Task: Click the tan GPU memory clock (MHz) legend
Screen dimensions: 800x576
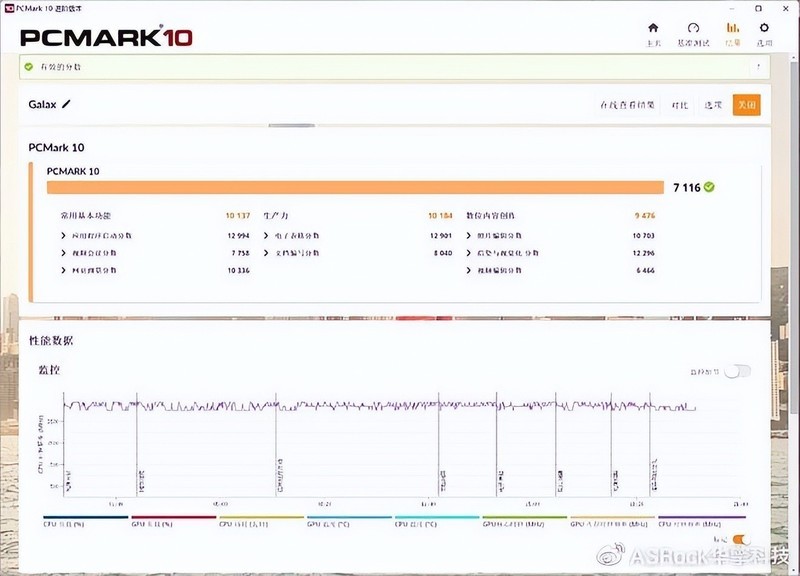Action: click(612, 521)
